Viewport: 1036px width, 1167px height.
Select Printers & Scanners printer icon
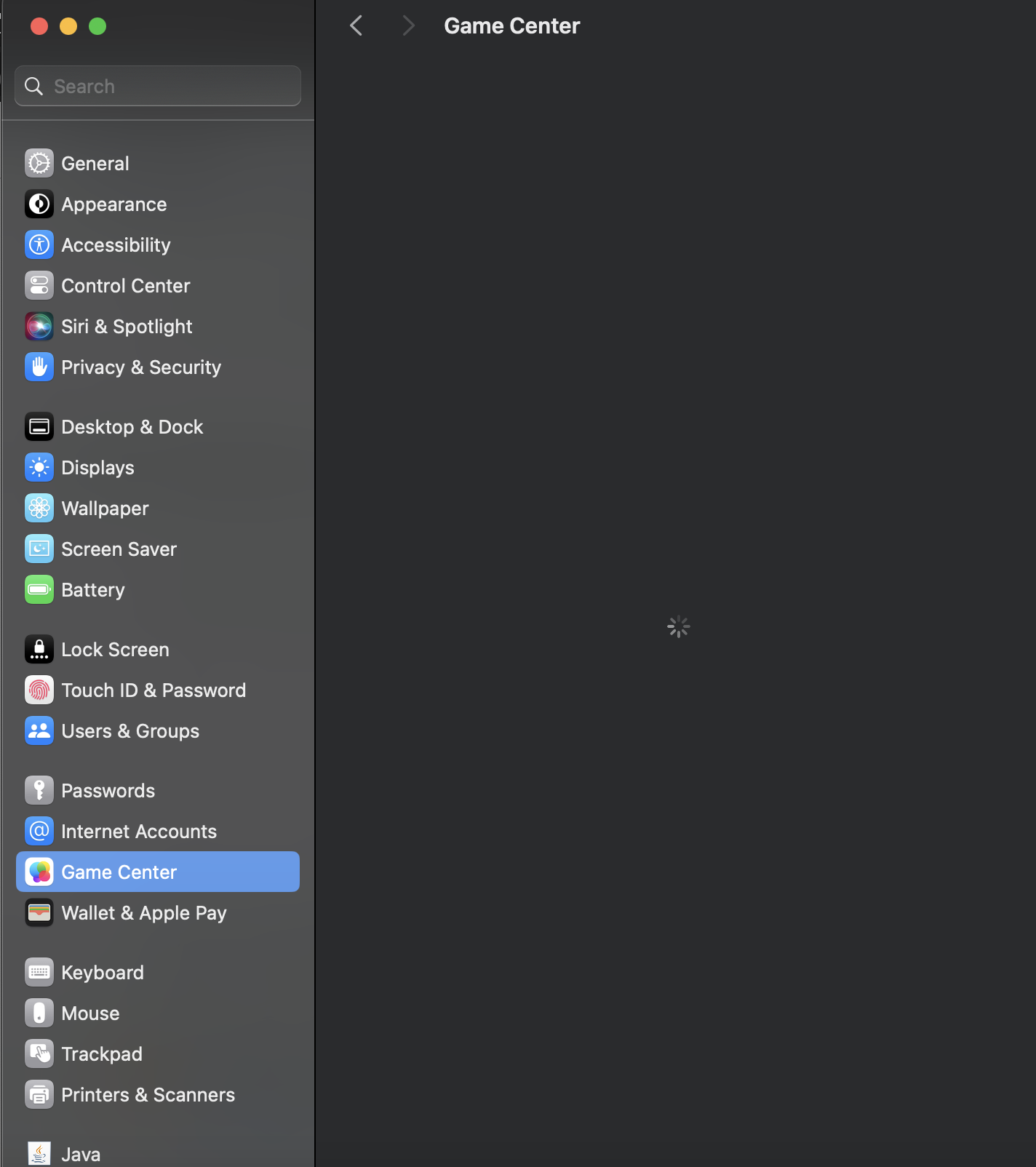(39, 1095)
